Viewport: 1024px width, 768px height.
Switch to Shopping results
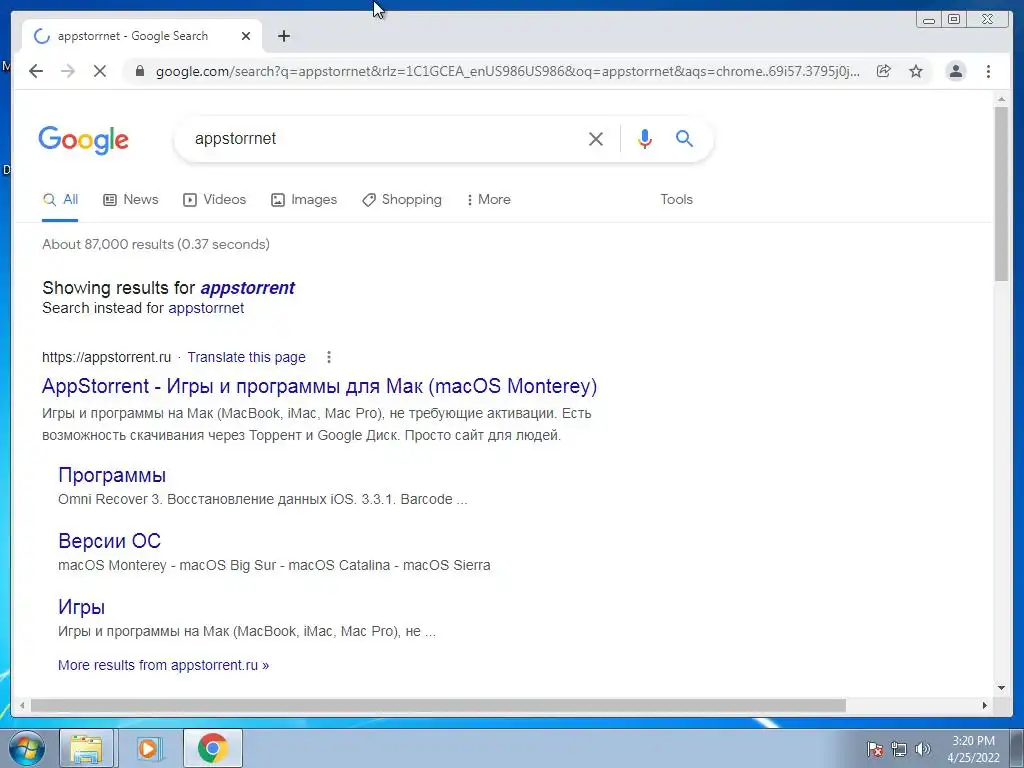[x=402, y=200]
